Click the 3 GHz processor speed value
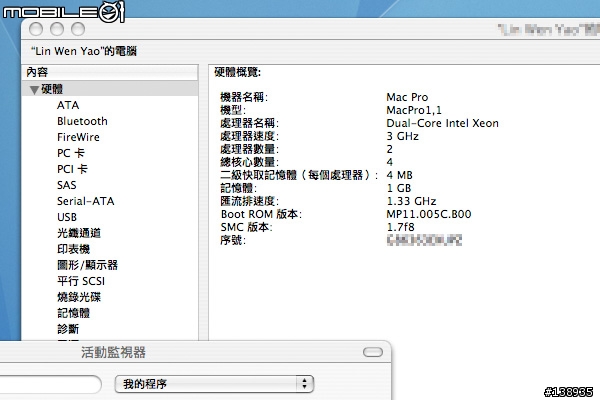This screenshot has height=400, width=600. [403, 136]
